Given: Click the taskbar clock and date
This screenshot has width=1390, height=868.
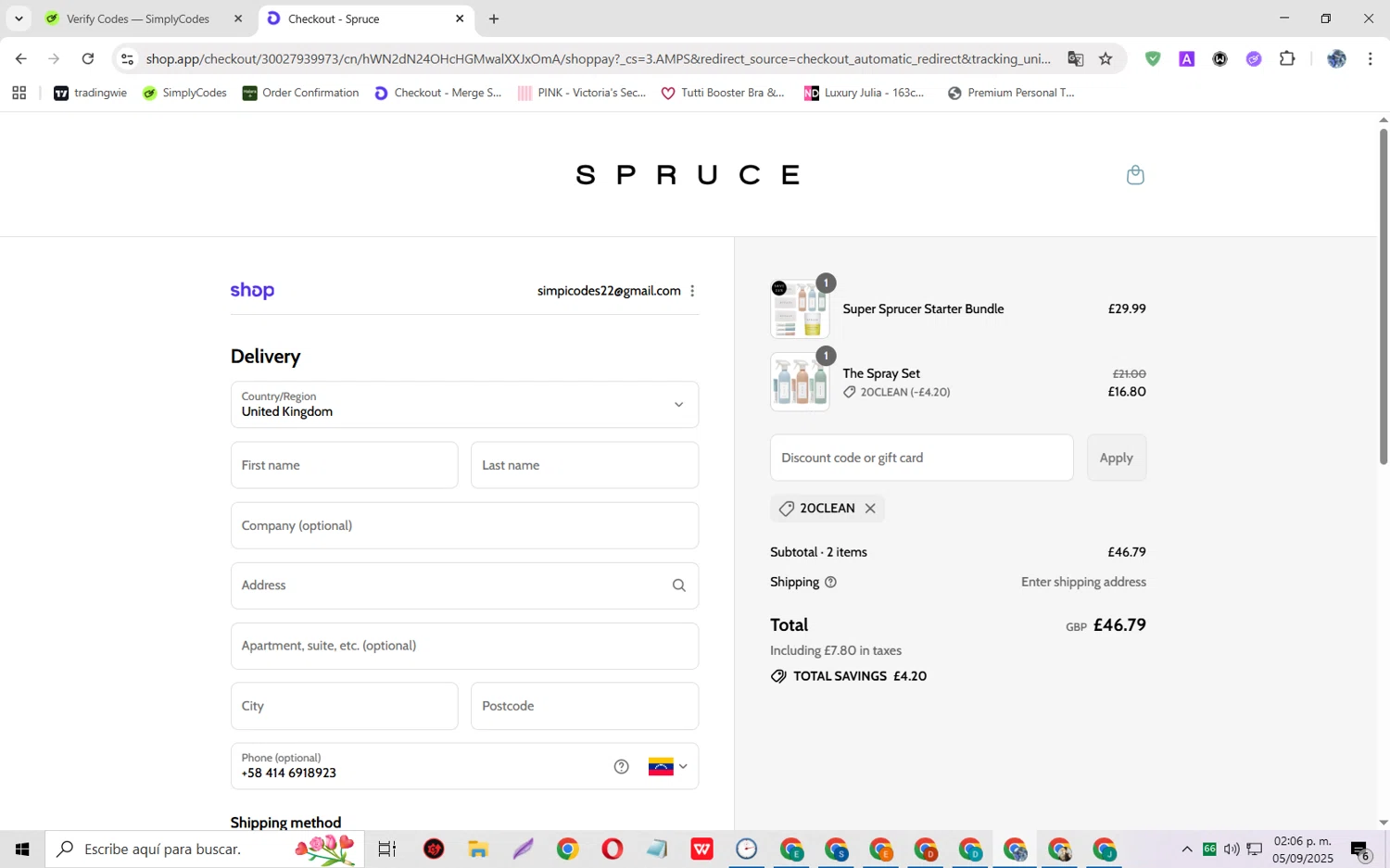Looking at the screenshot, I should pyautogui.click(x=1302, y=849).
